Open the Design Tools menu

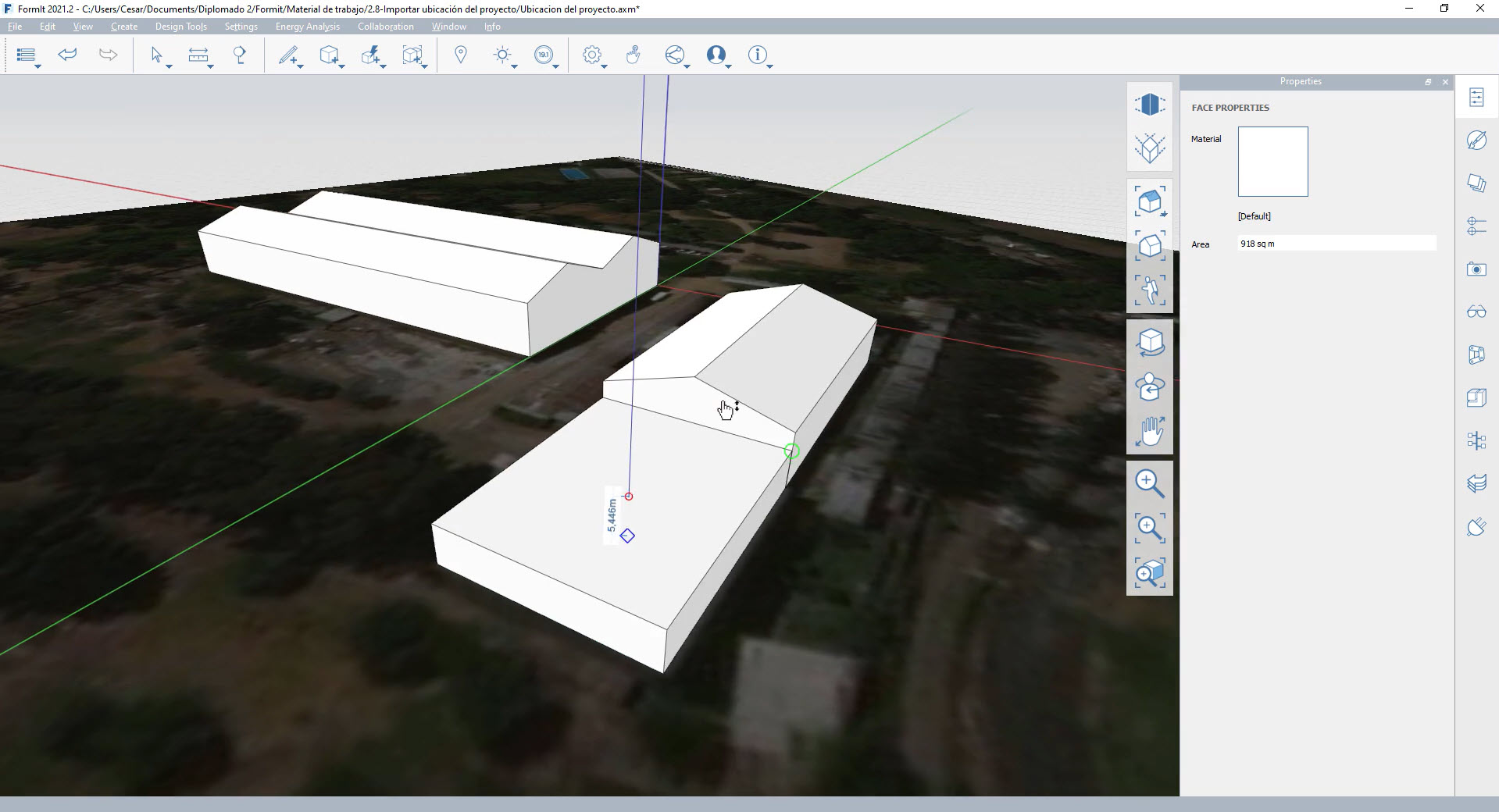(x=180, y=27)
